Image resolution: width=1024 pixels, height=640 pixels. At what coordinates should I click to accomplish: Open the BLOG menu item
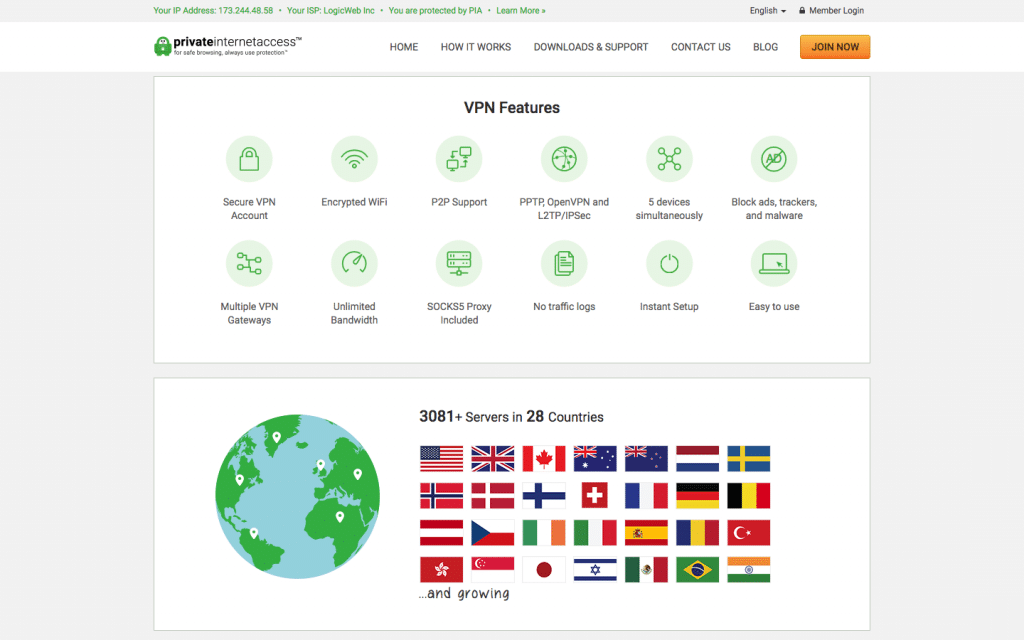(x=765, y=47)
